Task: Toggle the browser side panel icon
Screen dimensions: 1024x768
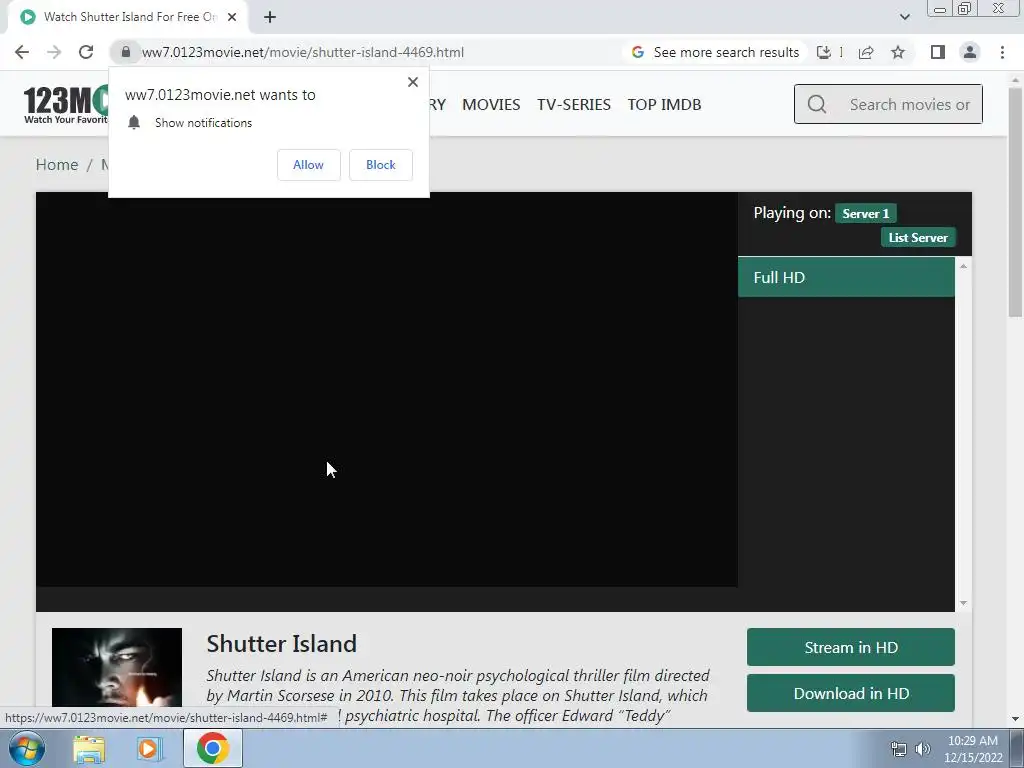Action: 938,52
